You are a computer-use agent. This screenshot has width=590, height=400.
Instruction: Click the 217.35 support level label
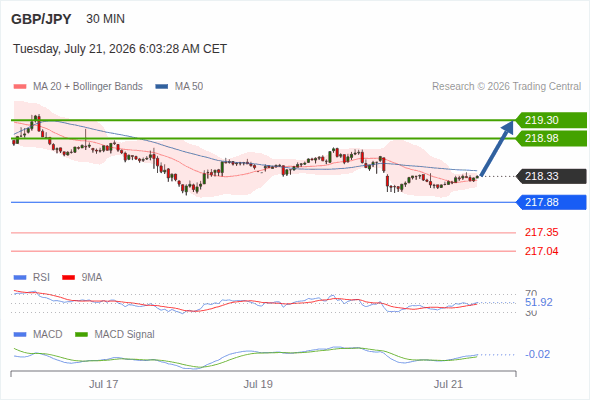coord(541,233)
